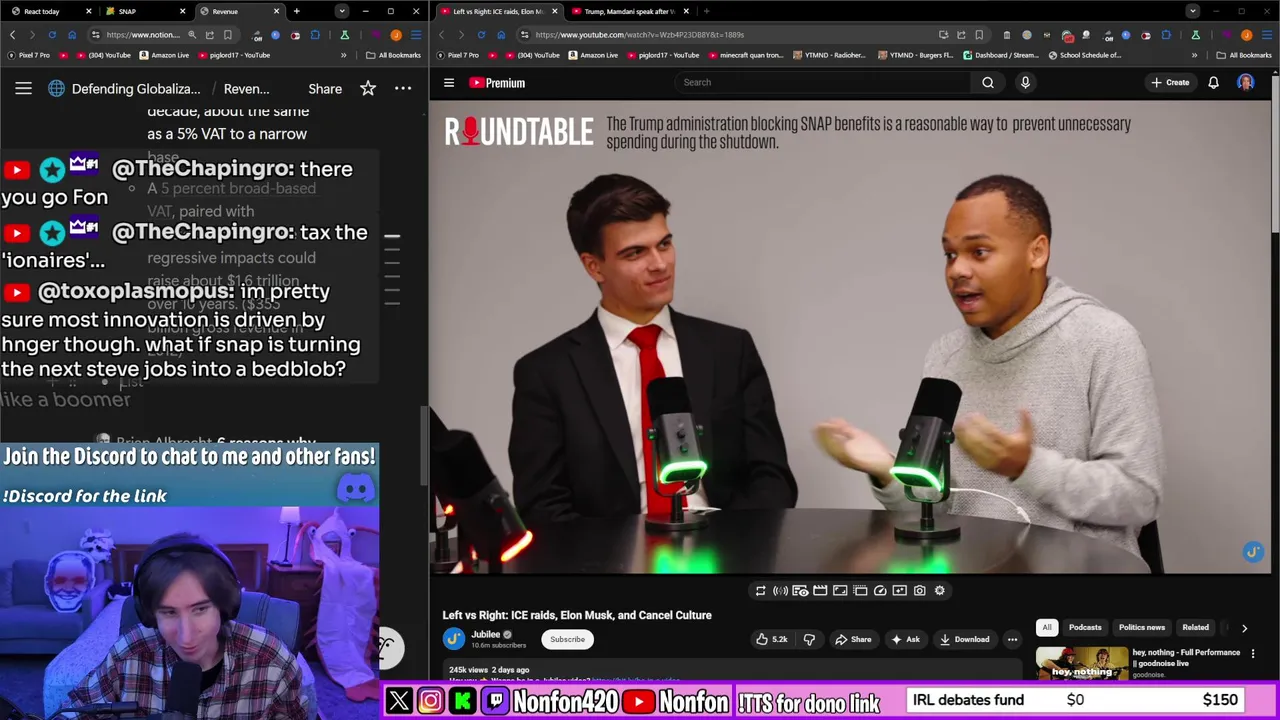Open options menu for hey, nothing video
The image size is (1280, 720).
(x=1253, y=654)
